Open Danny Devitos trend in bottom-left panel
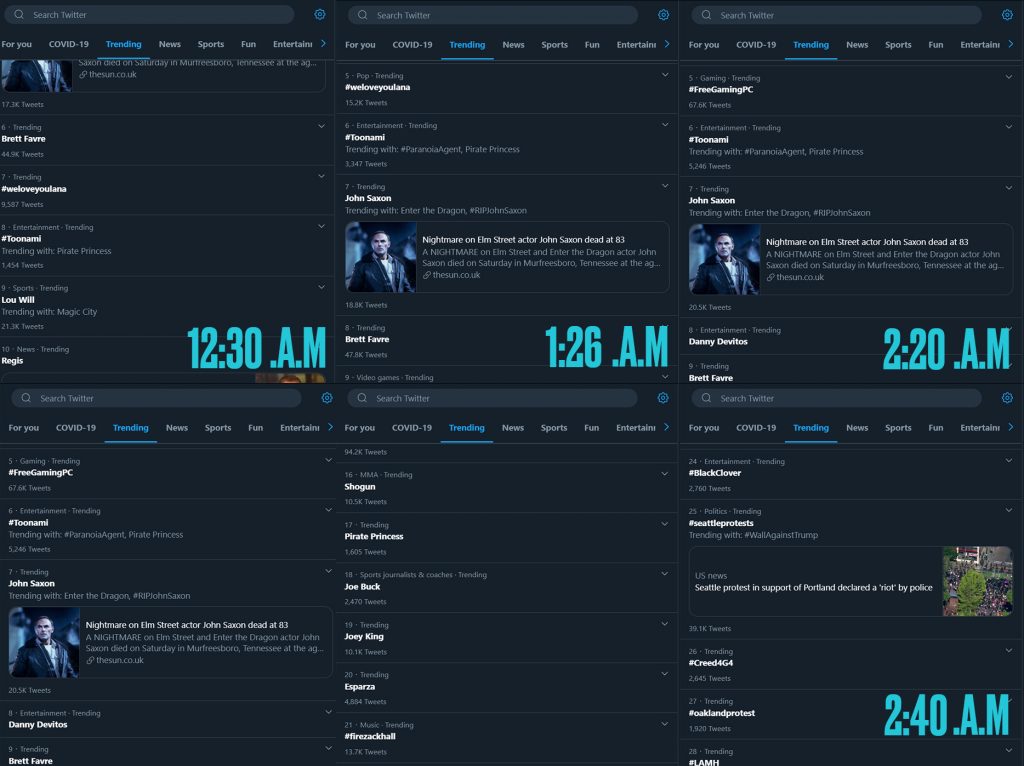Viewport: 1024px width, 766px height. 38,724
